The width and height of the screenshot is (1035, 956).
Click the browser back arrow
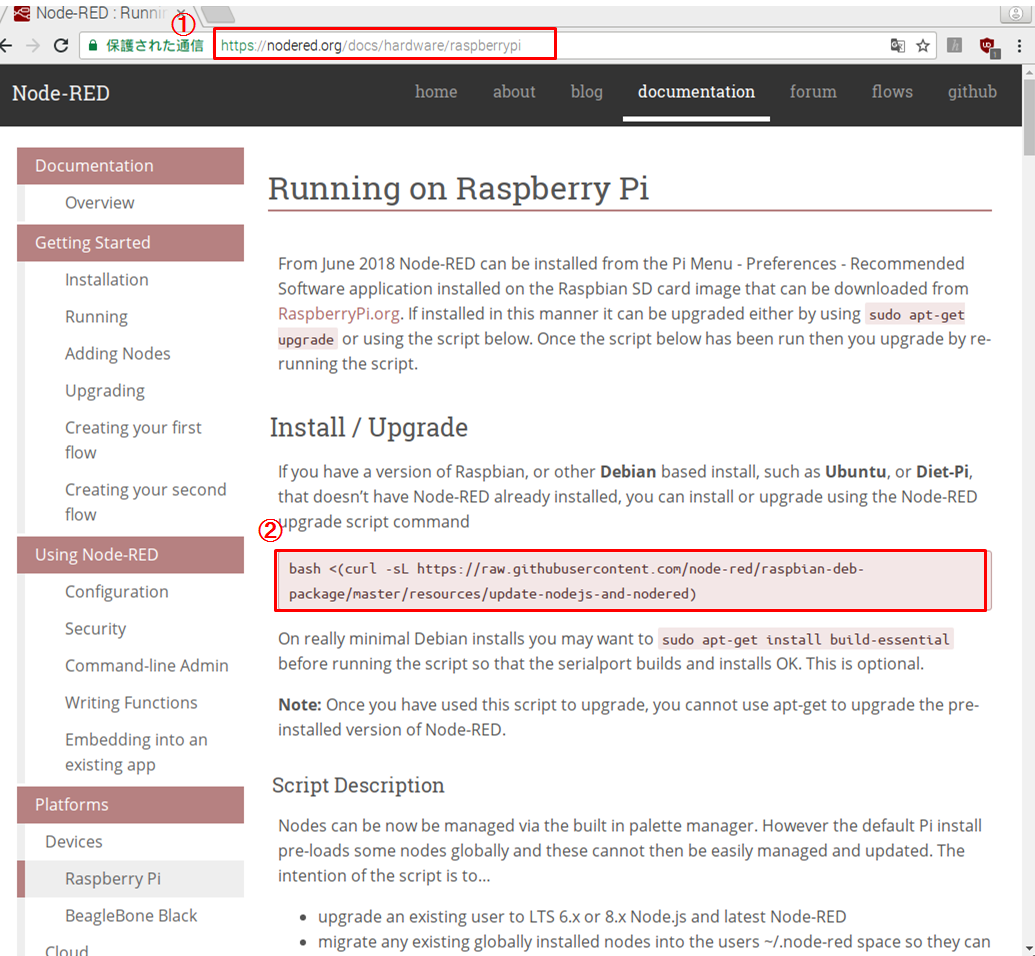(6, 45)
